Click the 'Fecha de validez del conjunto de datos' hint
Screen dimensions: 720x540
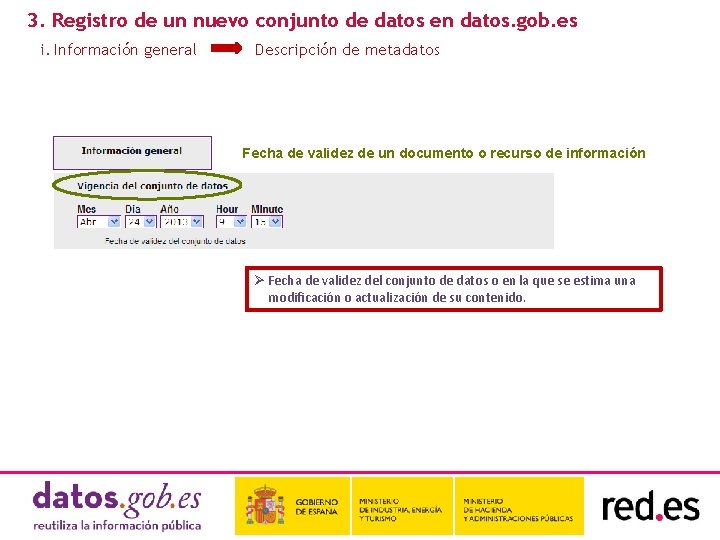click(175, 241)
